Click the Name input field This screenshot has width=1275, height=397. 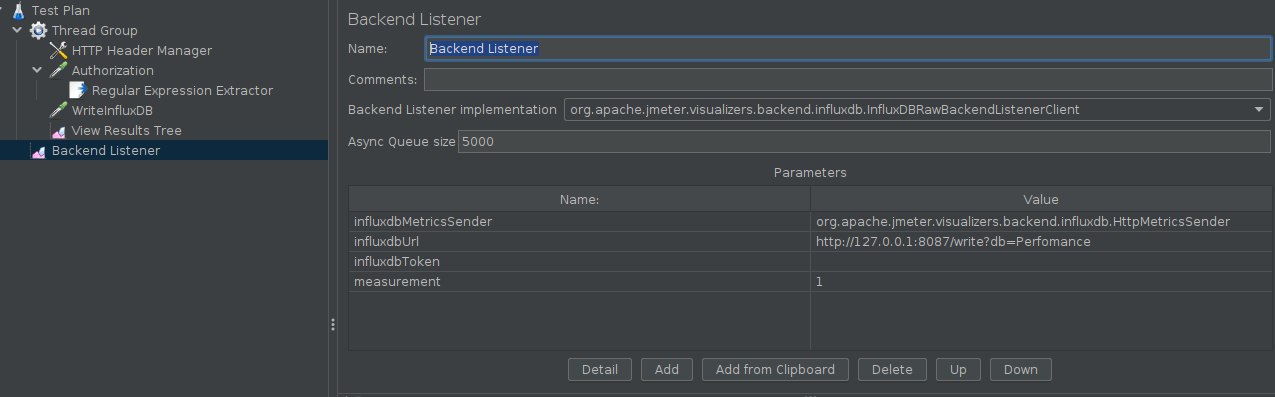pyautogui.click(x=847, y=48)
